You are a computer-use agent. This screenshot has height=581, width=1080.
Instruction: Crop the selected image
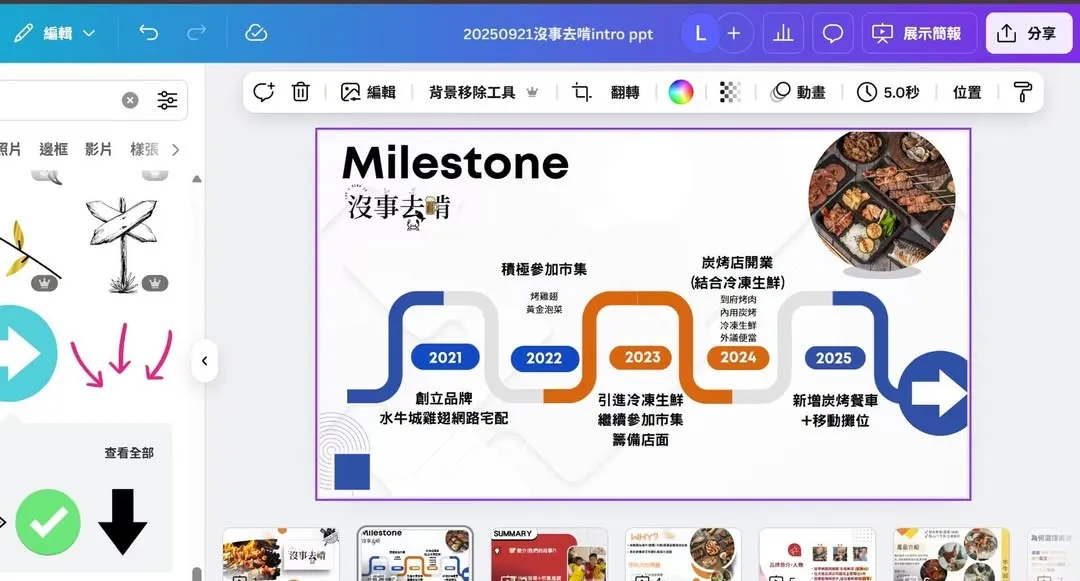pos(580,91)
